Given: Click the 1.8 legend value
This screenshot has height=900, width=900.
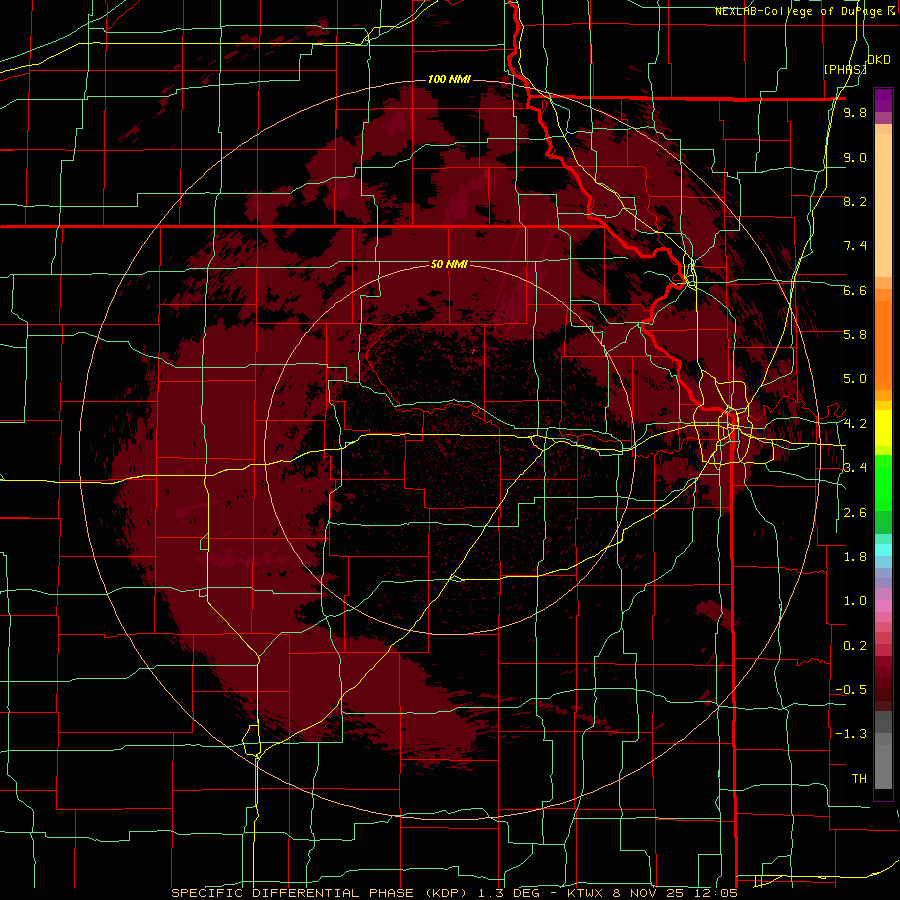Looking at the screenshot, I should point(855,557).
